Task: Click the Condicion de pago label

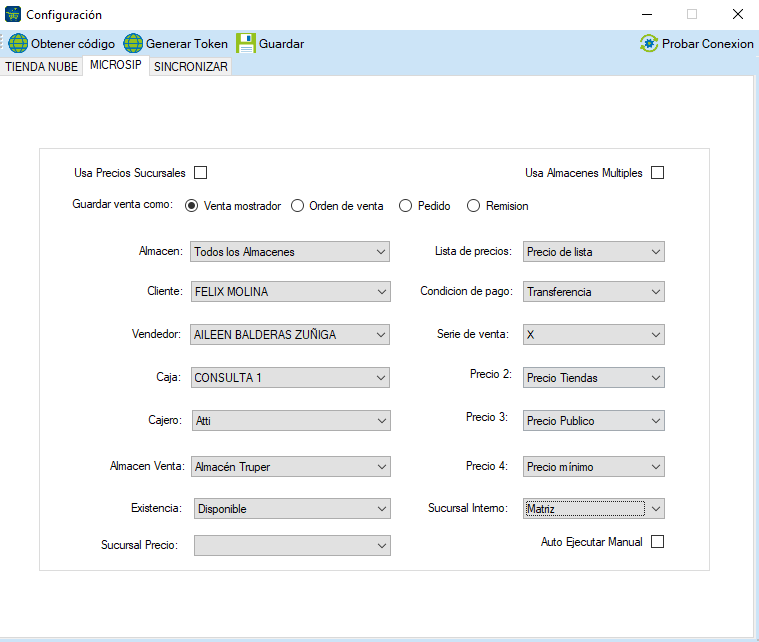Action: [466, 291]
